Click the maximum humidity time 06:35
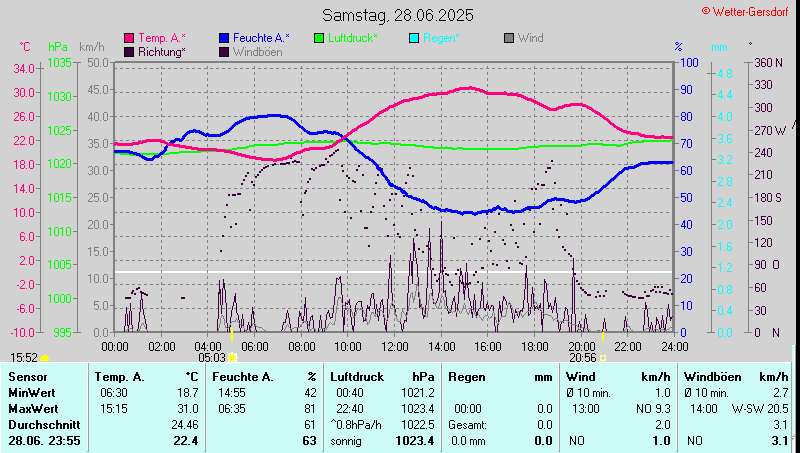The height and width of the screenshot is (453, 800). coord(232,409)
